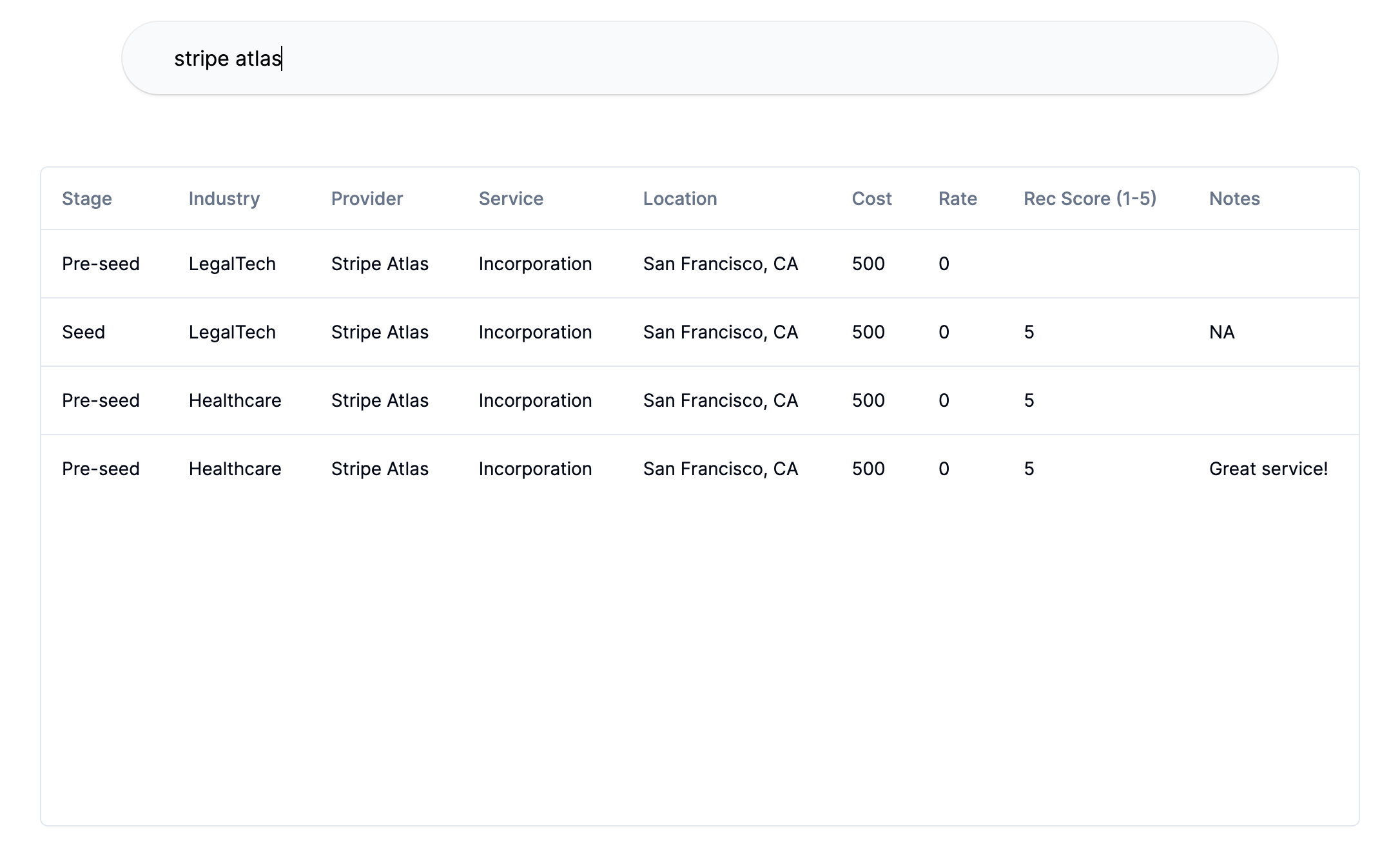Click Provider in the 'Great service!' row

click(380, 469)
